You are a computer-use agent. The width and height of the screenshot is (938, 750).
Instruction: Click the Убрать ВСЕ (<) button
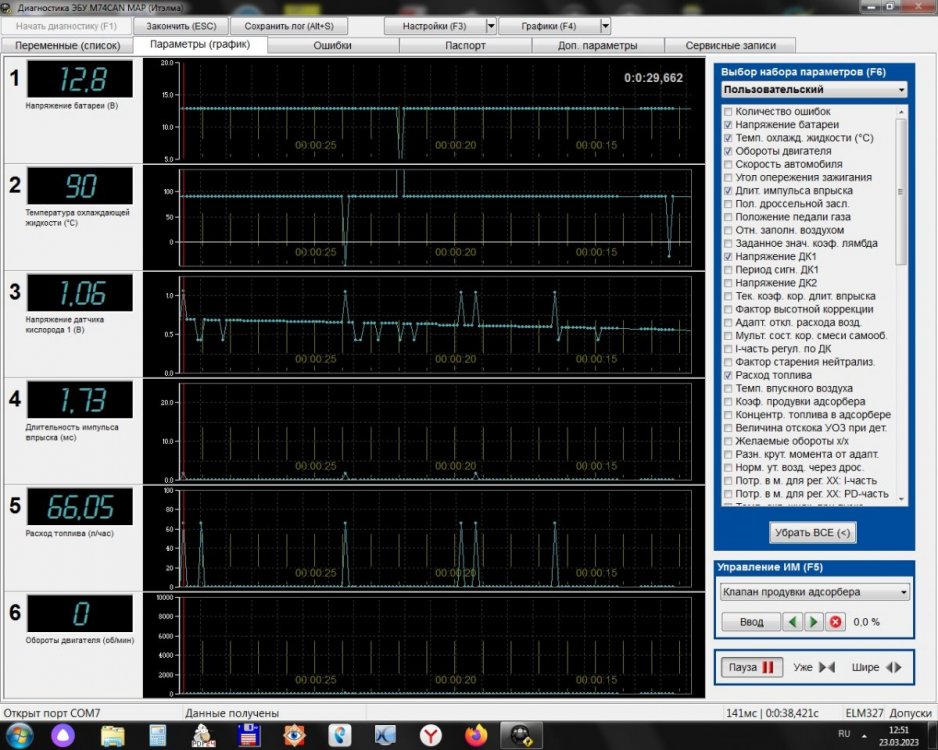point(813,533)
